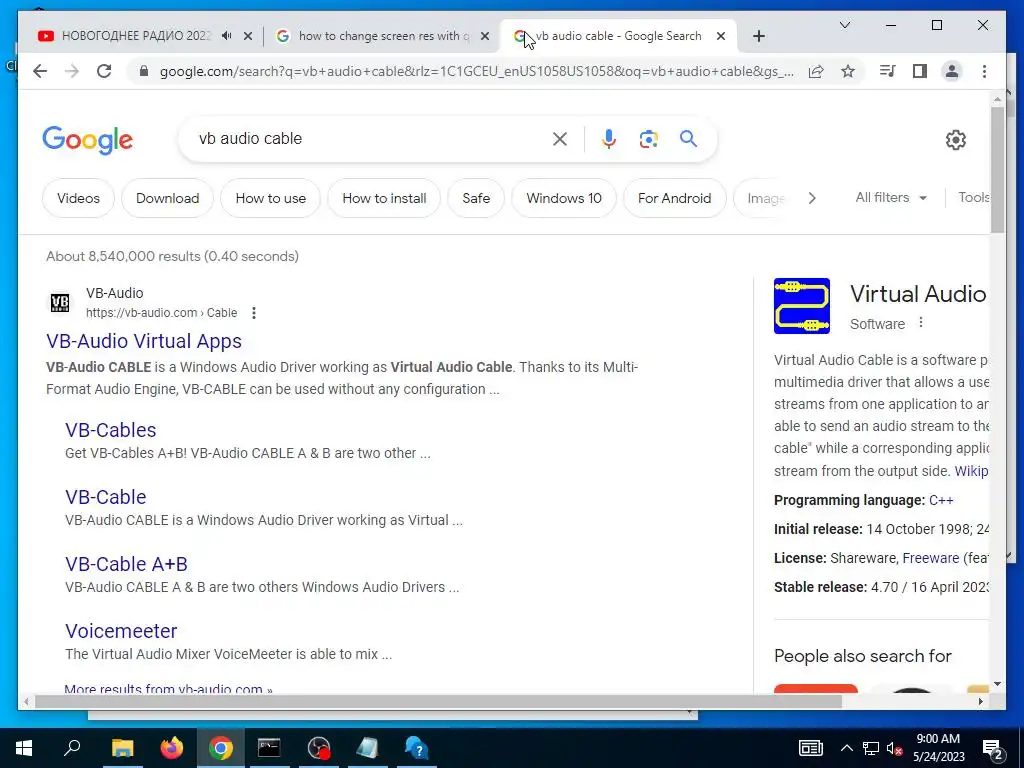Search by image with Google Lens icon
This screenshot has height=768, width=1024.
(648, 138)
